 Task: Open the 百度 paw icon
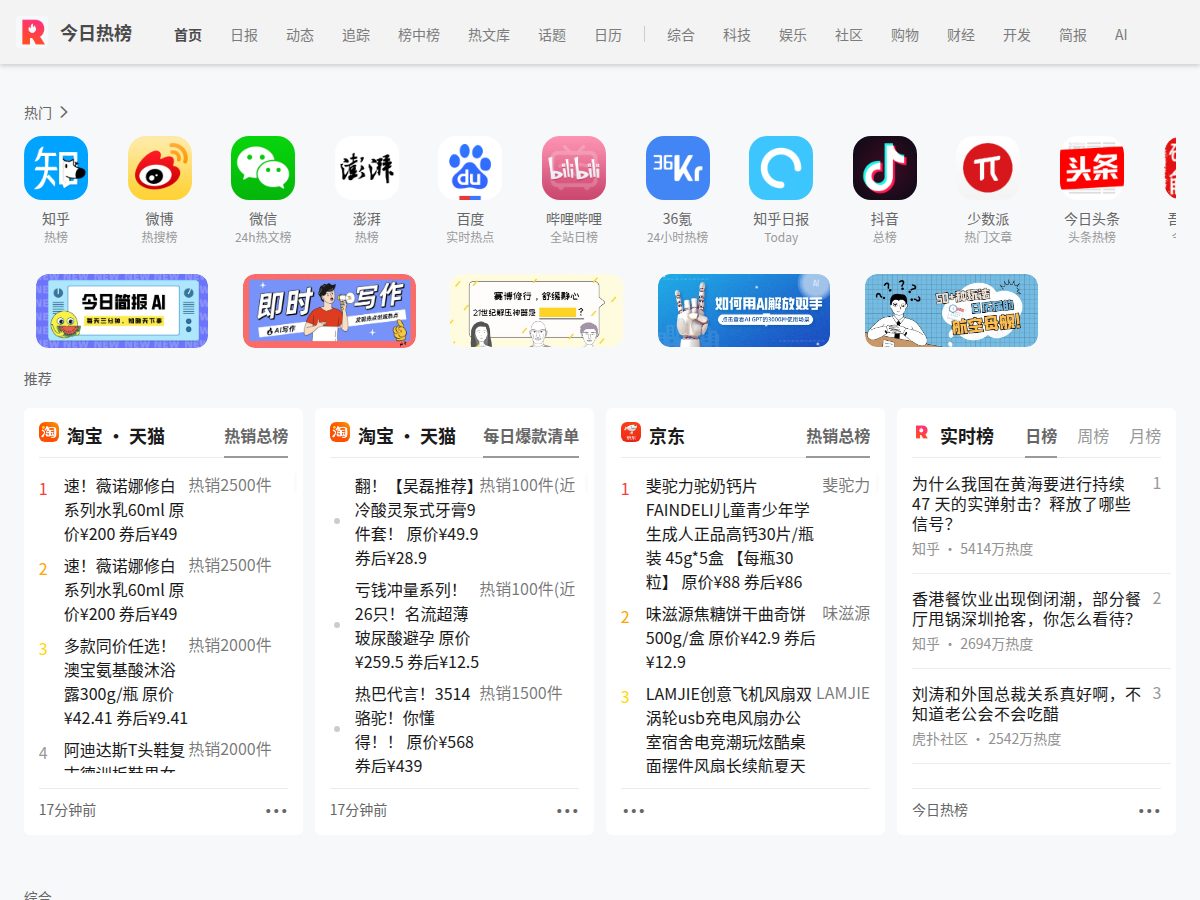470,168
